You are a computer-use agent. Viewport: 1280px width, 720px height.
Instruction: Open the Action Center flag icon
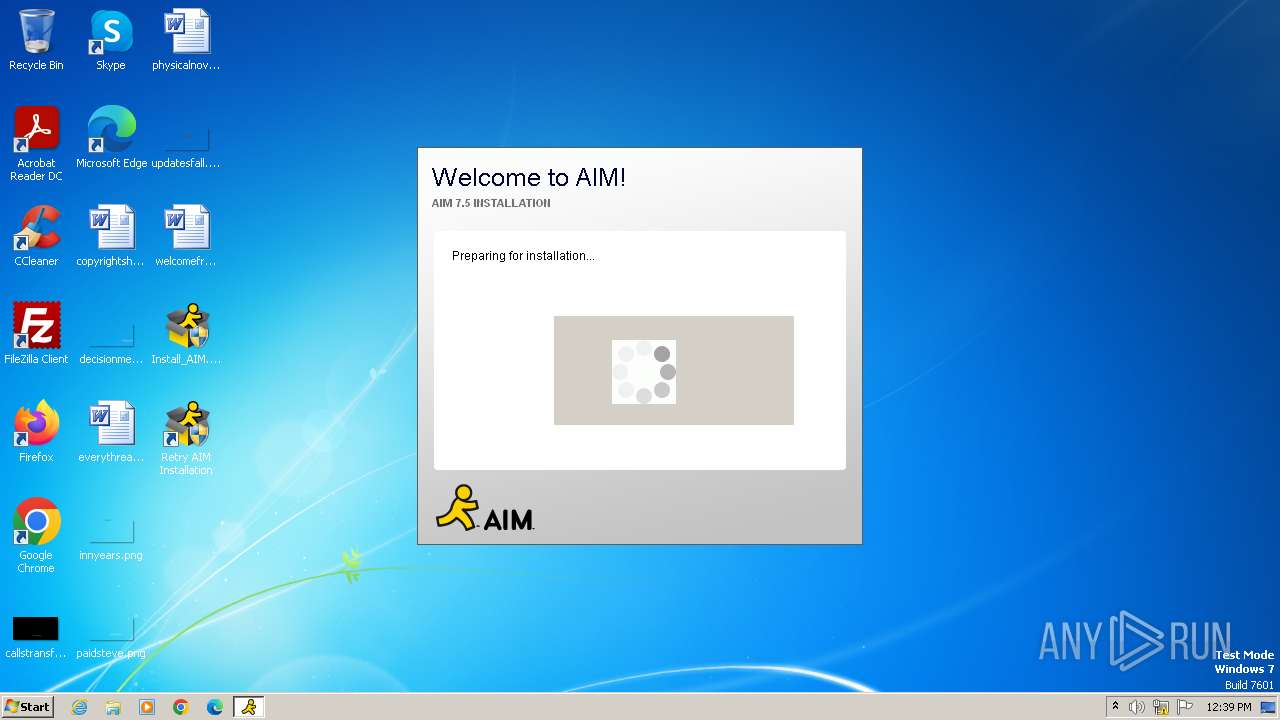pyautogui.click(x=1185, y=707)
